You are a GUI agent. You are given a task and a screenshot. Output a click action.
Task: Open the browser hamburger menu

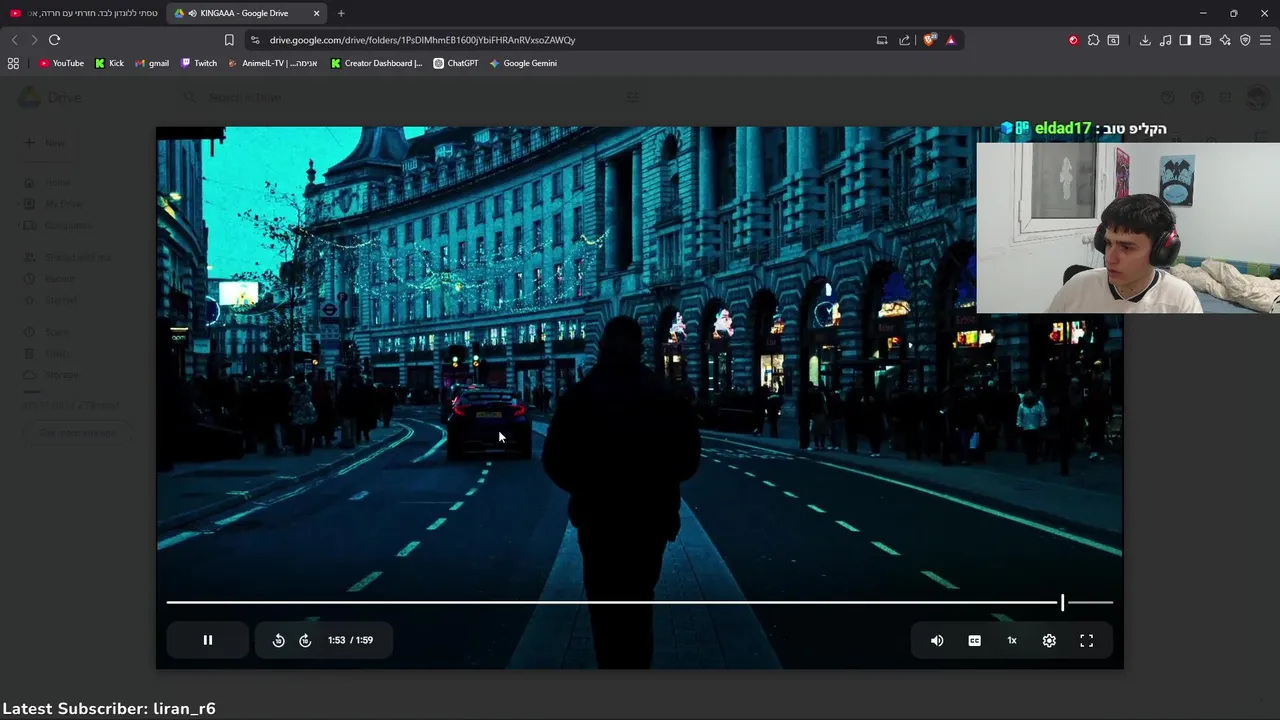click(x=1265, y=40)
